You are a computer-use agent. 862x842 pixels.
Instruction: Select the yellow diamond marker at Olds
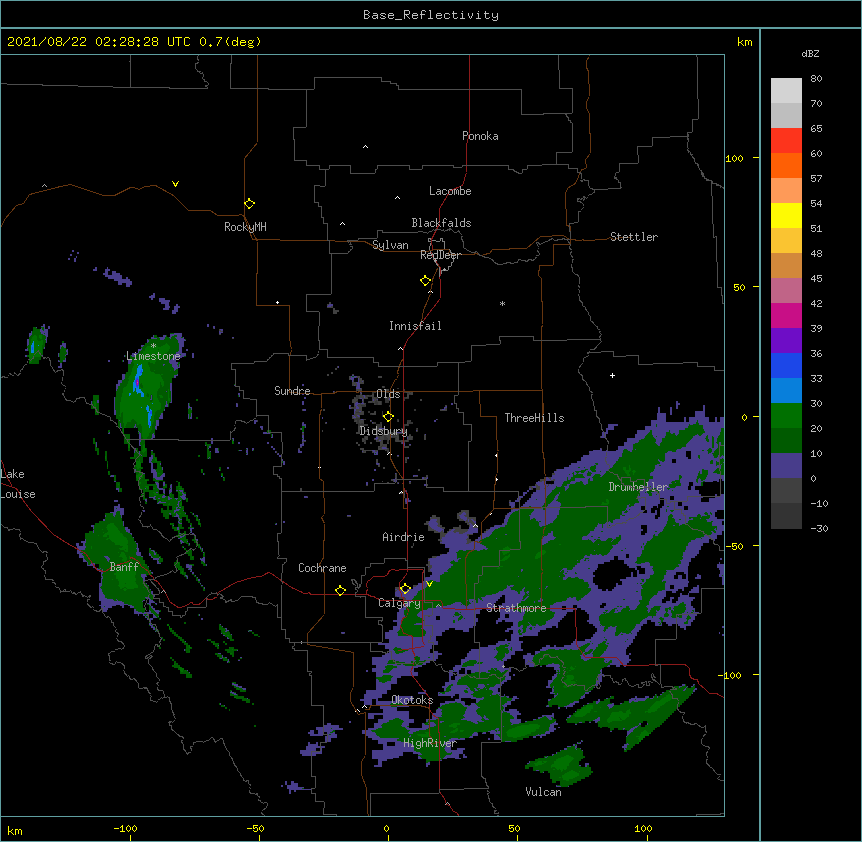(388, 417)
